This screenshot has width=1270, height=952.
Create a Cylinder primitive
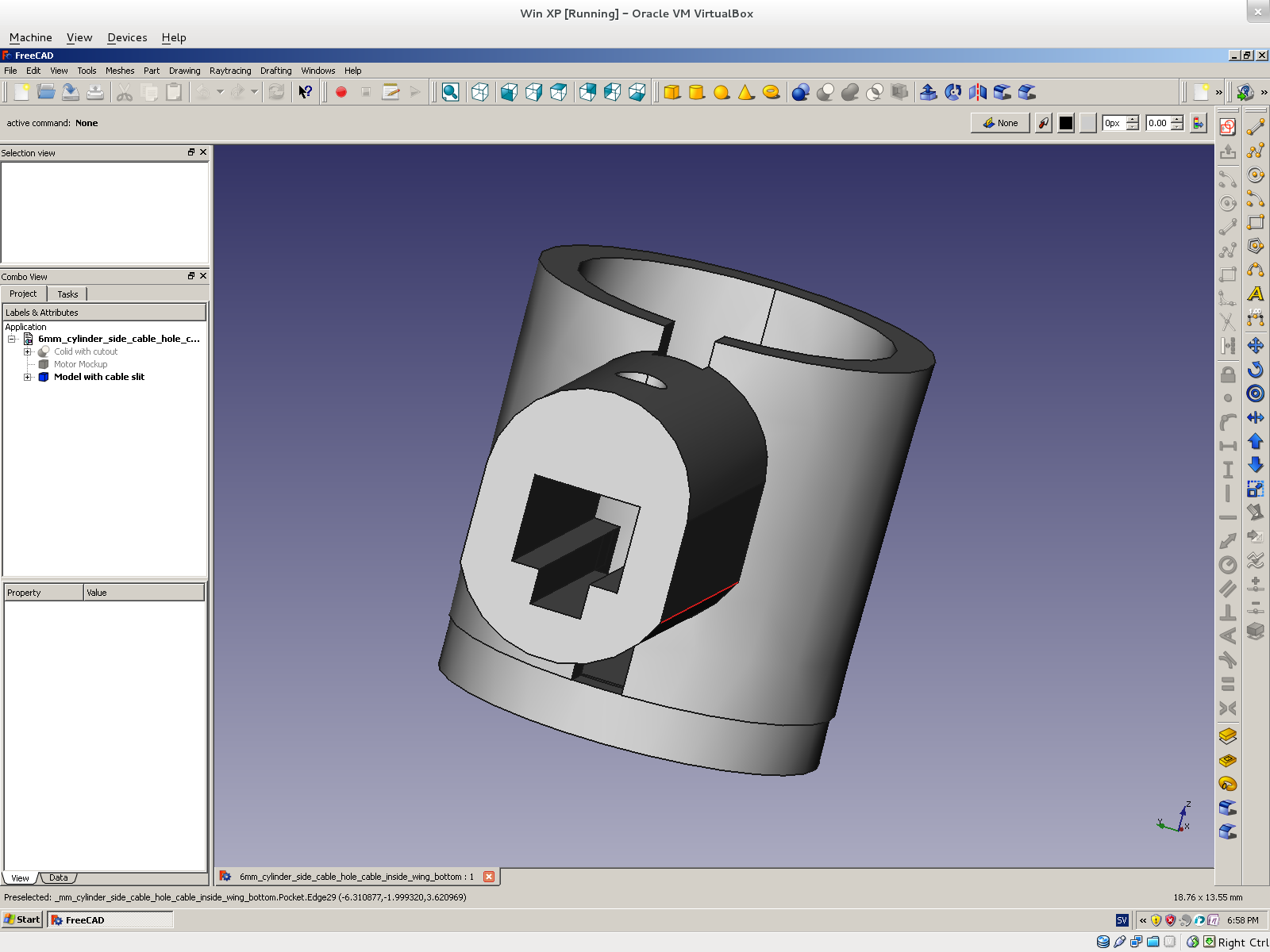(697, 92)
